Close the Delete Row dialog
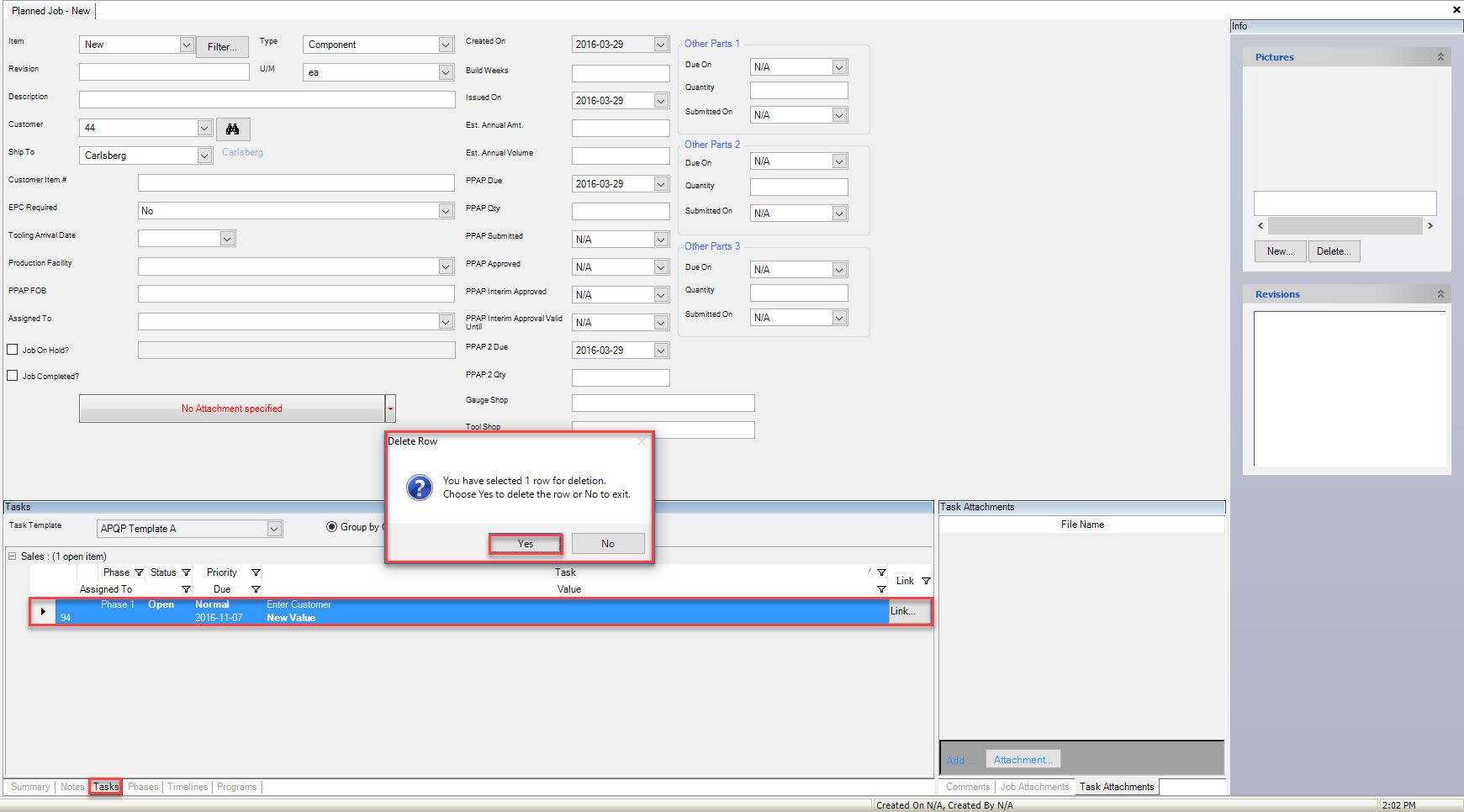This screenshot has height=812, width=1464. coord(642,441)
